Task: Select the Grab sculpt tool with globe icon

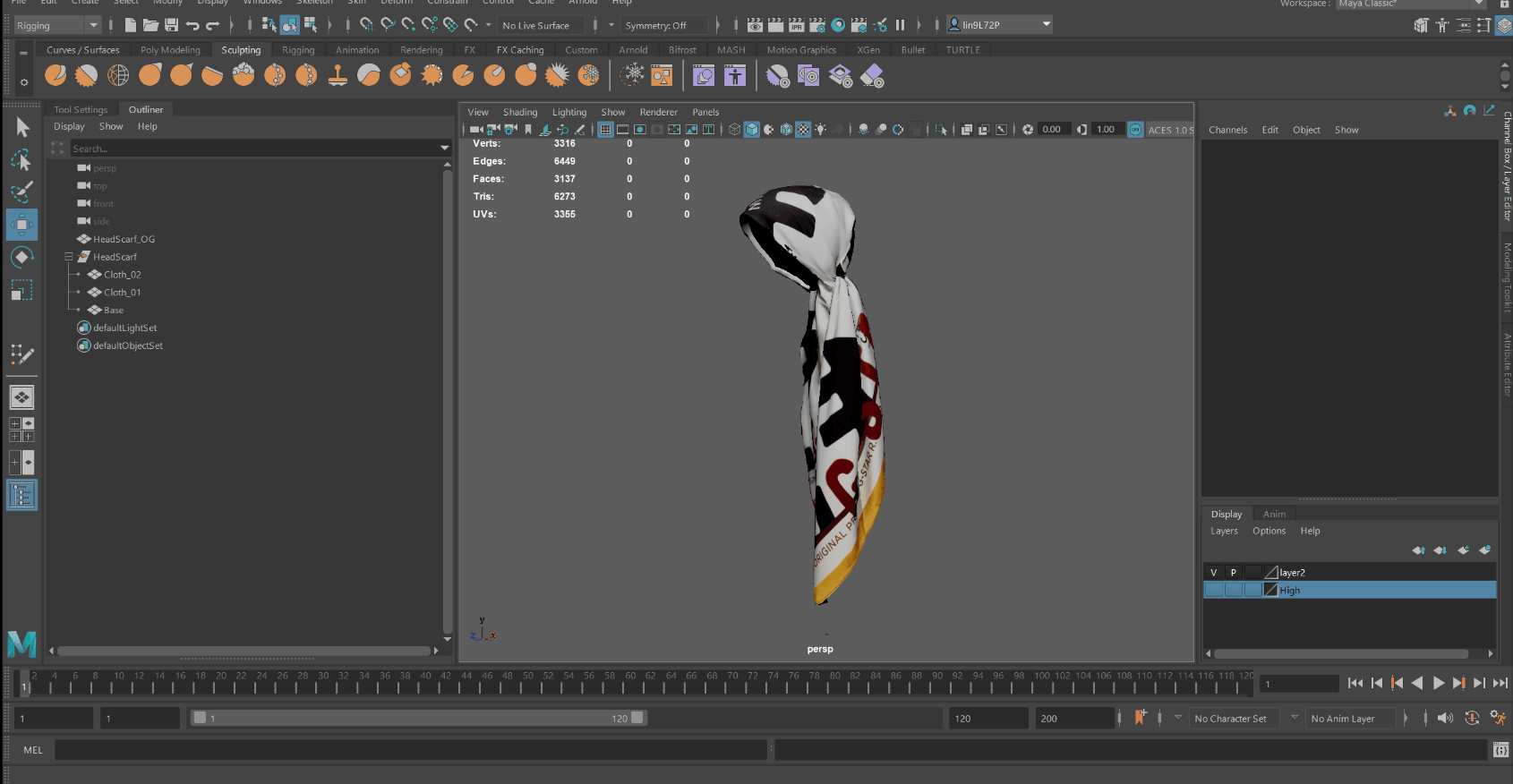Action: [118, 76]
